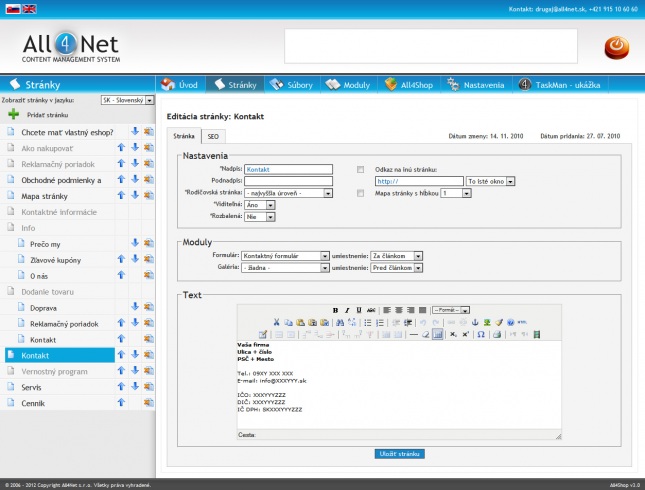This screenshot has height=490, width=645.
Task: Insert special character with omega icon
Action: click(482, 334)
